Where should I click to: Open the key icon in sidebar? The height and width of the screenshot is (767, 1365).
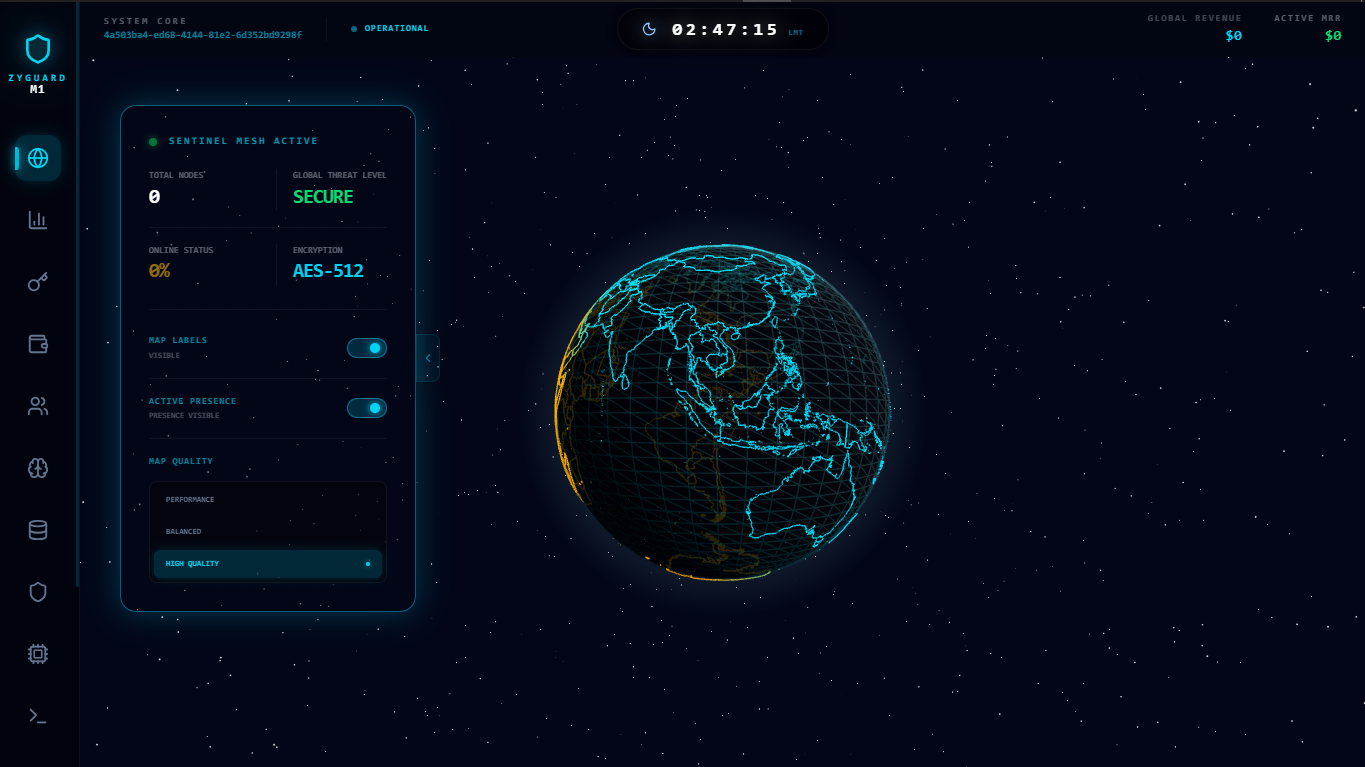(38, 282)
